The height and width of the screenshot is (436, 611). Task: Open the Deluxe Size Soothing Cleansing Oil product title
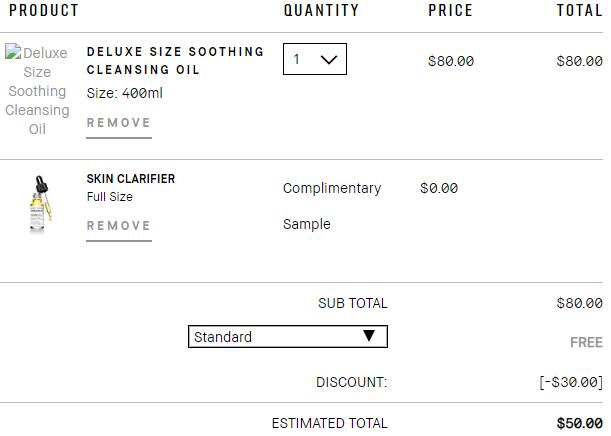coord(175,60)
